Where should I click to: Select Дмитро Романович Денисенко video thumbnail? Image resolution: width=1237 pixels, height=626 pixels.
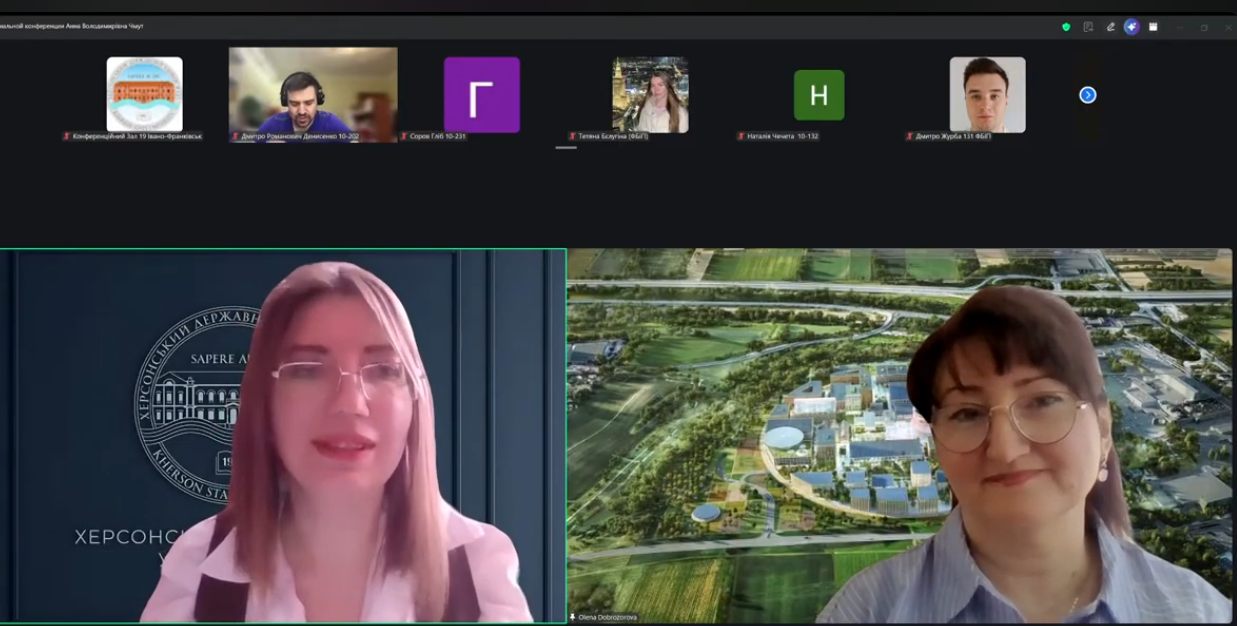(313, 94)
